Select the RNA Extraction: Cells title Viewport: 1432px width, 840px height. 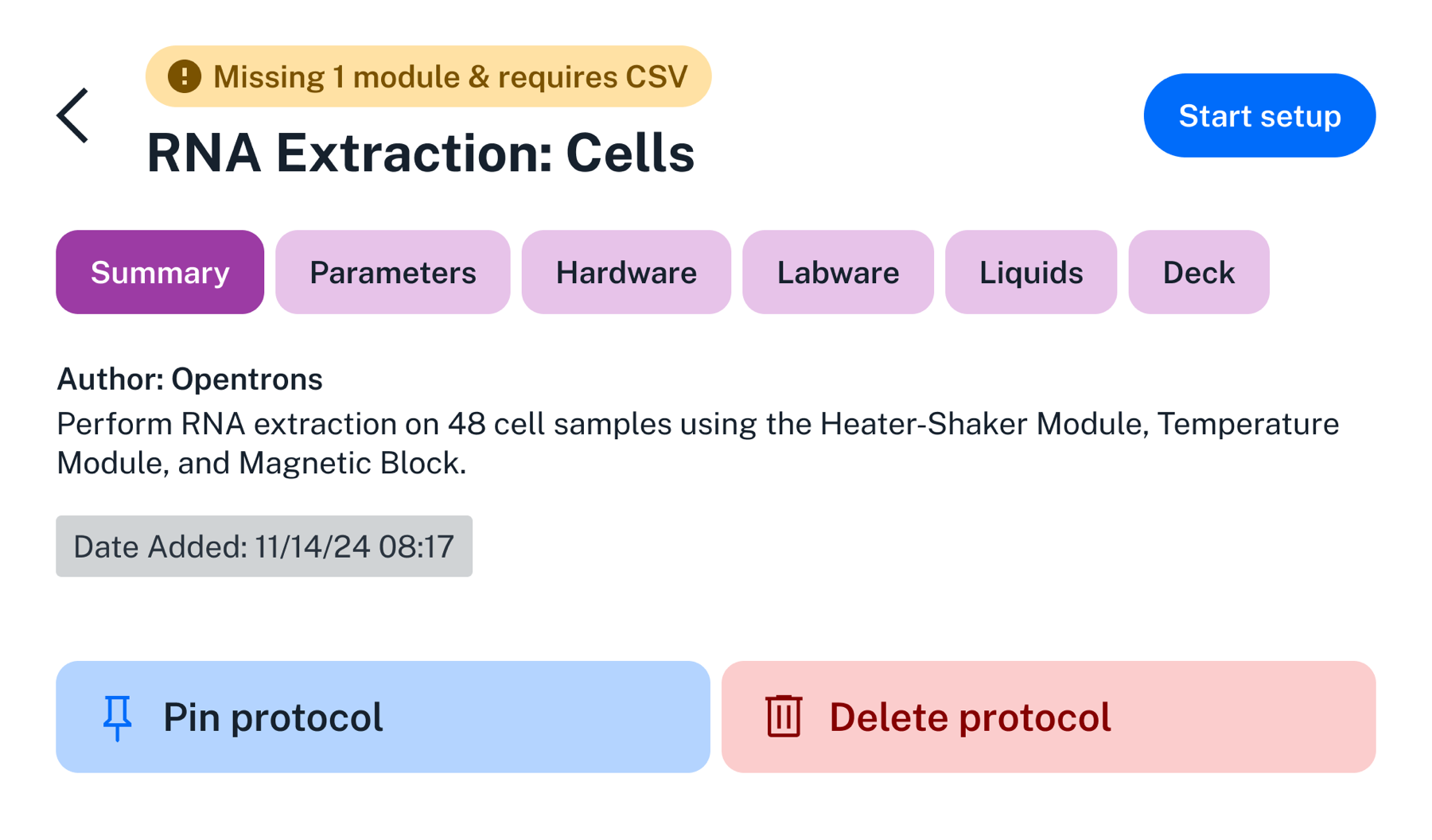point(422,153)
